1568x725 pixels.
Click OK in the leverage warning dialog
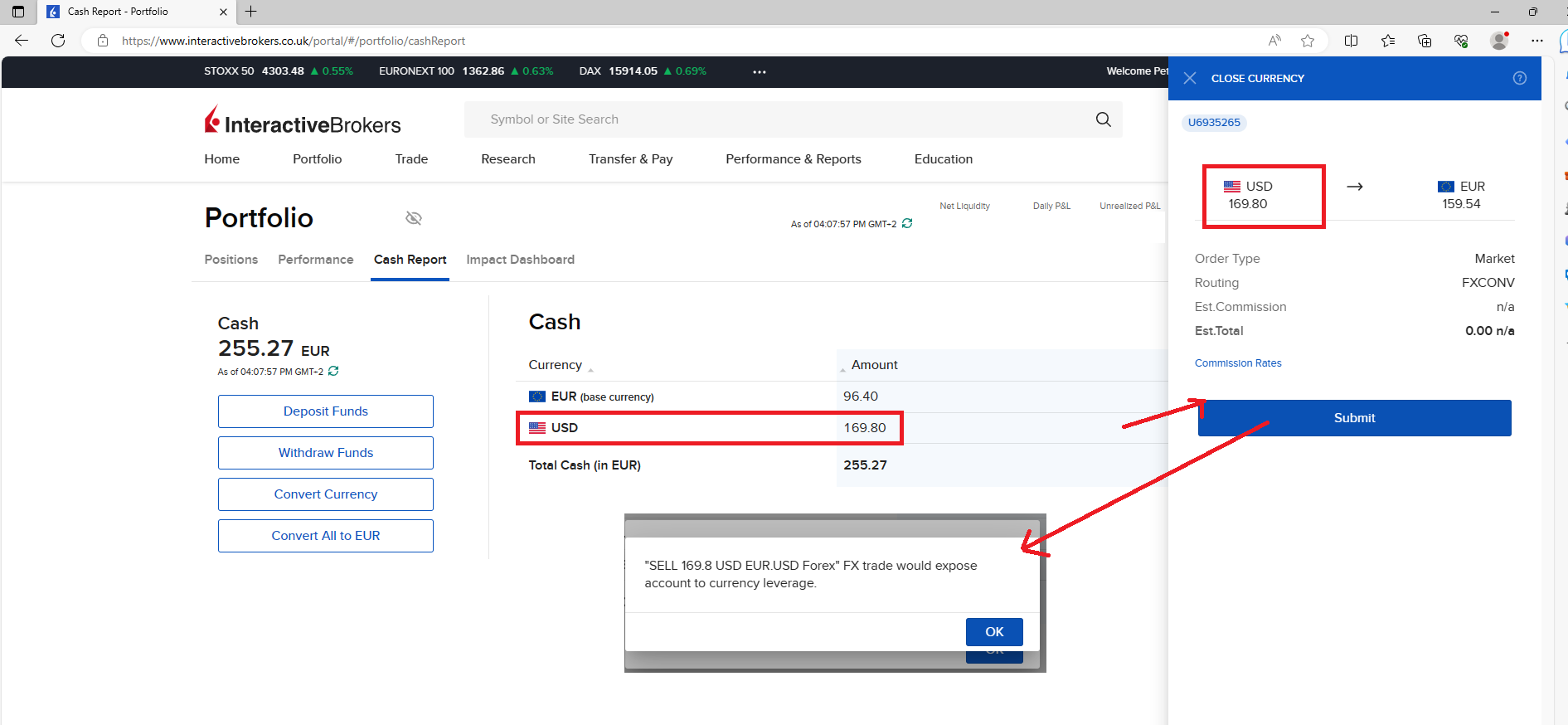993,632
